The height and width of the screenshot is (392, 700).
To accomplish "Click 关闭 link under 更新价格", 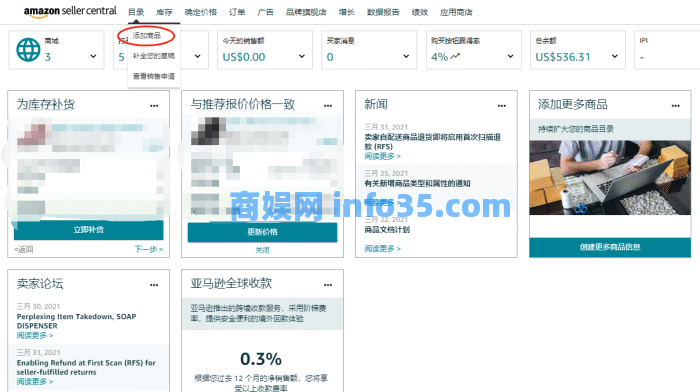I will tap(262, 250).
